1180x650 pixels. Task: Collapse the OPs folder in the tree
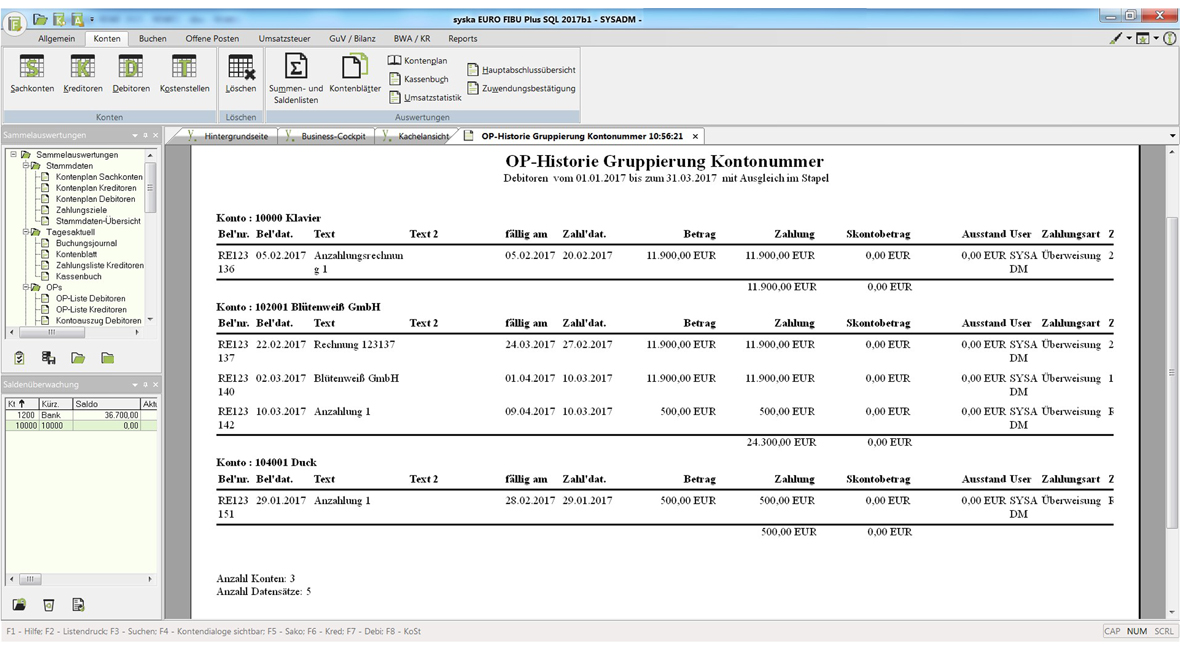click(x=25, y=288)
